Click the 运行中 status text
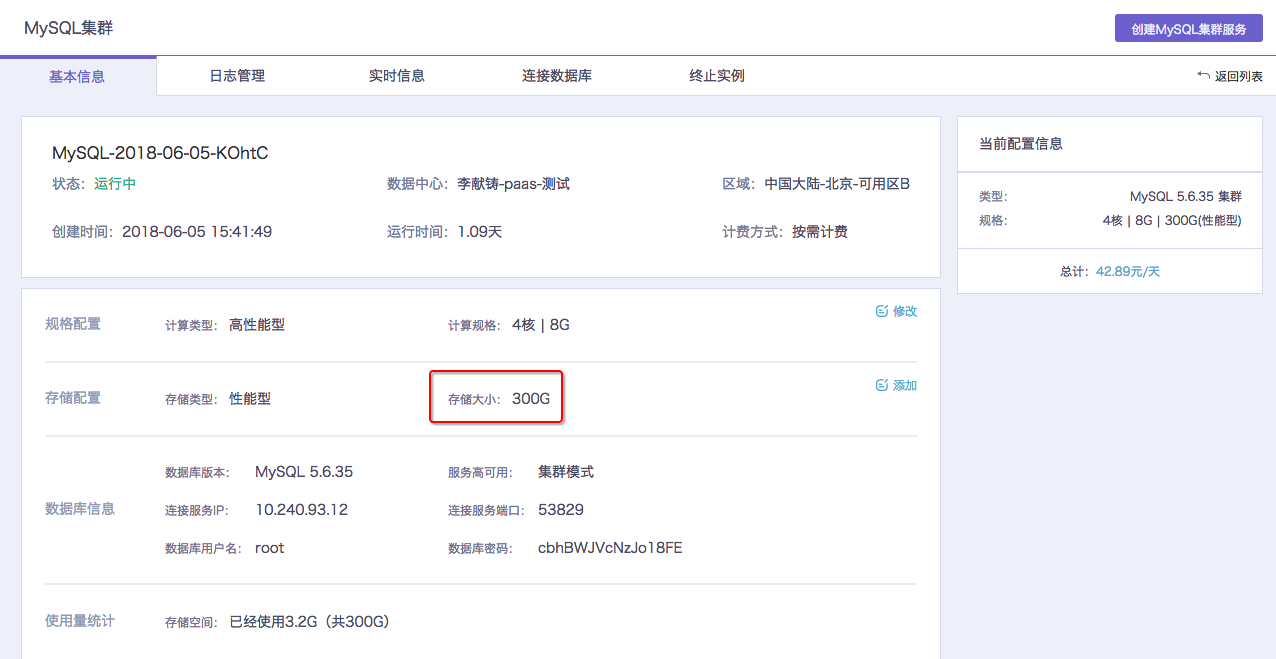Viewport: 1276px width, 659px height. pos(115,184)
